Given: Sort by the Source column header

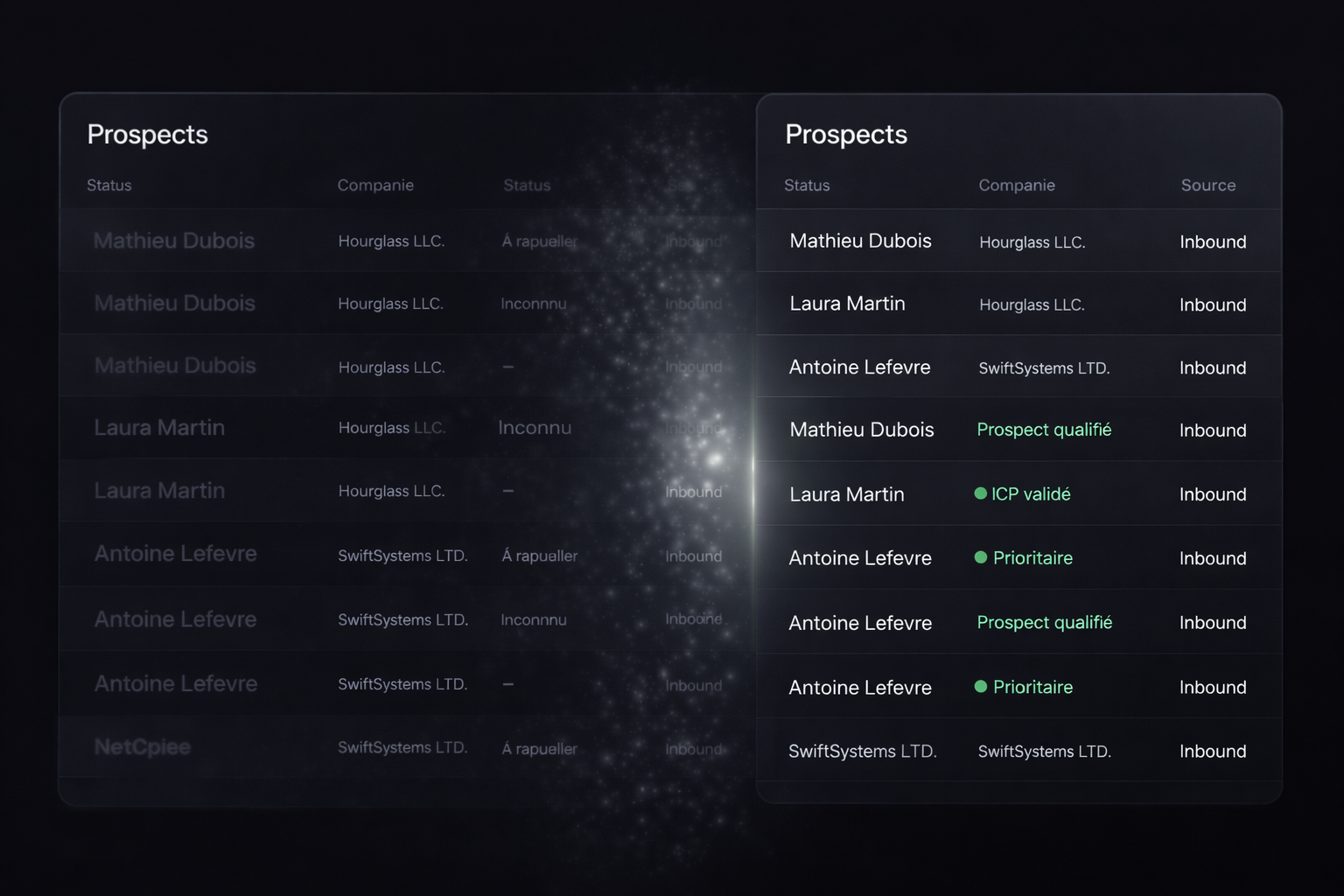Looking at the screenshot, I should tap(1207, 185).
